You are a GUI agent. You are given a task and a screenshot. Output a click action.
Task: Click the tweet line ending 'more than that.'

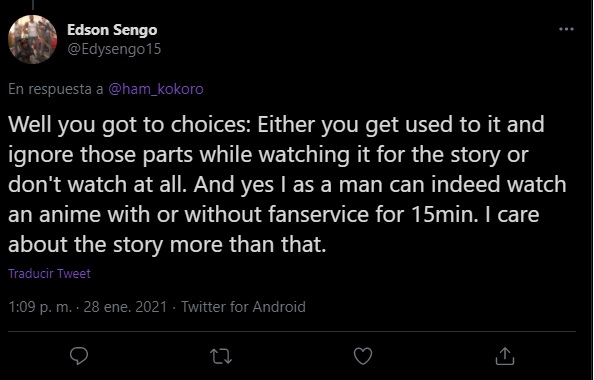pyautogui.click(x=167, y=244)
